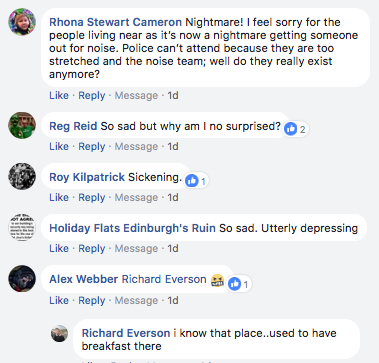
Task: Like Rhona Stewart Cameron's comment
Action: pos(59,95)
